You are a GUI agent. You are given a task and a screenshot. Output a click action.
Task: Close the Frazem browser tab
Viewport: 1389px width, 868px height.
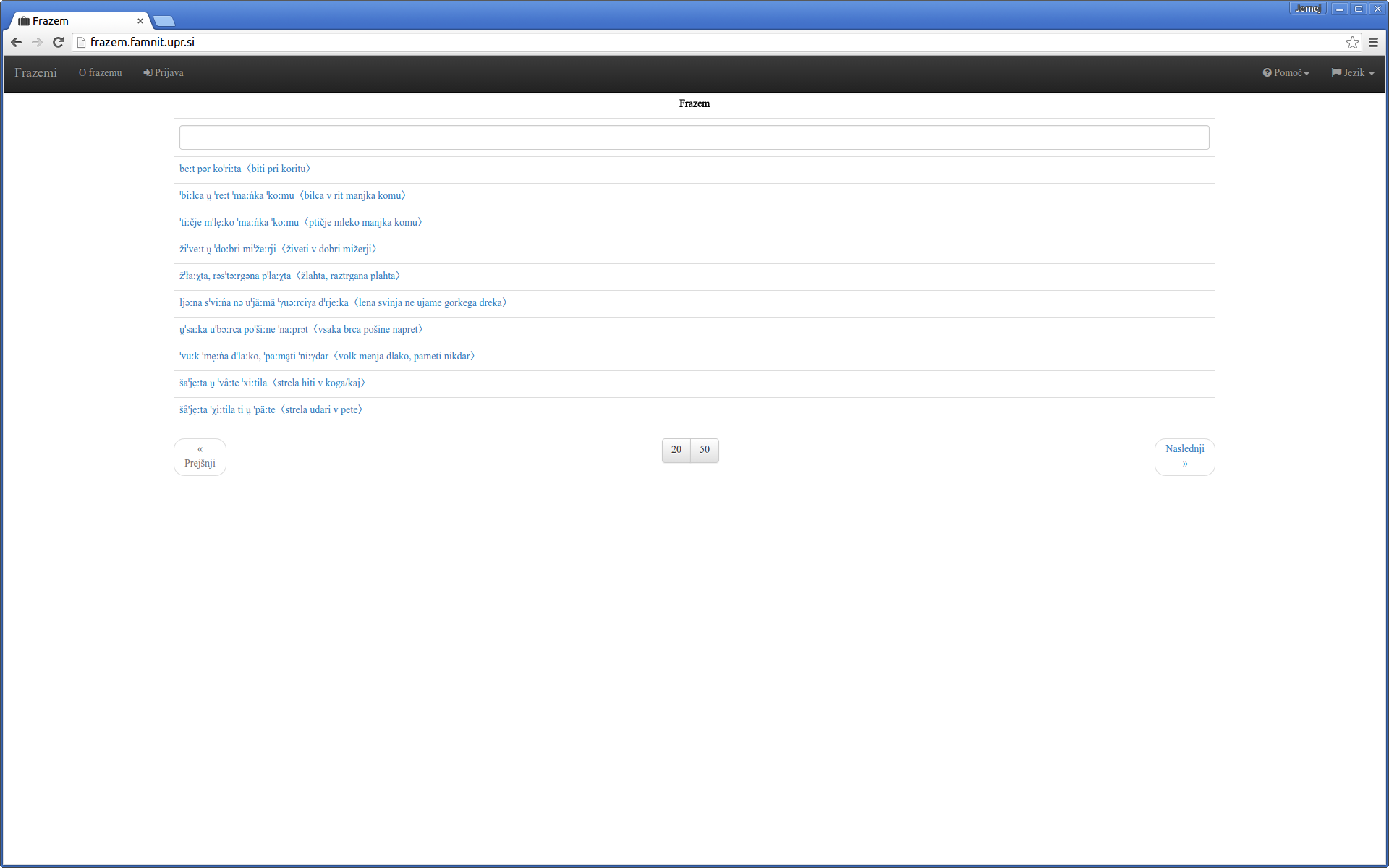(x=140, y=21)
